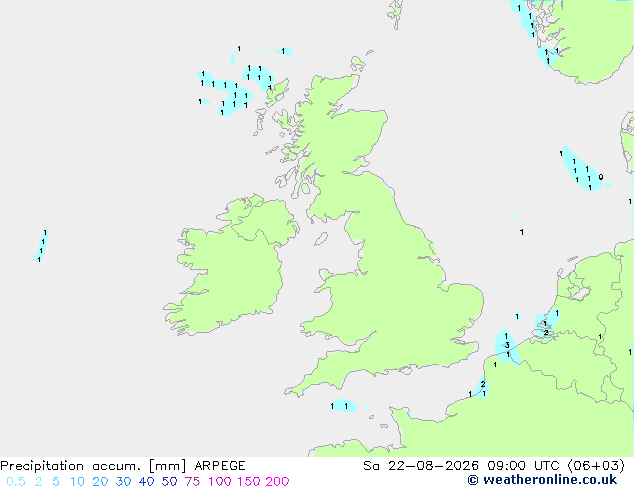Click the 100 mm legend value
Image resolution: width=634 pixels, height=490 pixels.
(x=220, y=482)
